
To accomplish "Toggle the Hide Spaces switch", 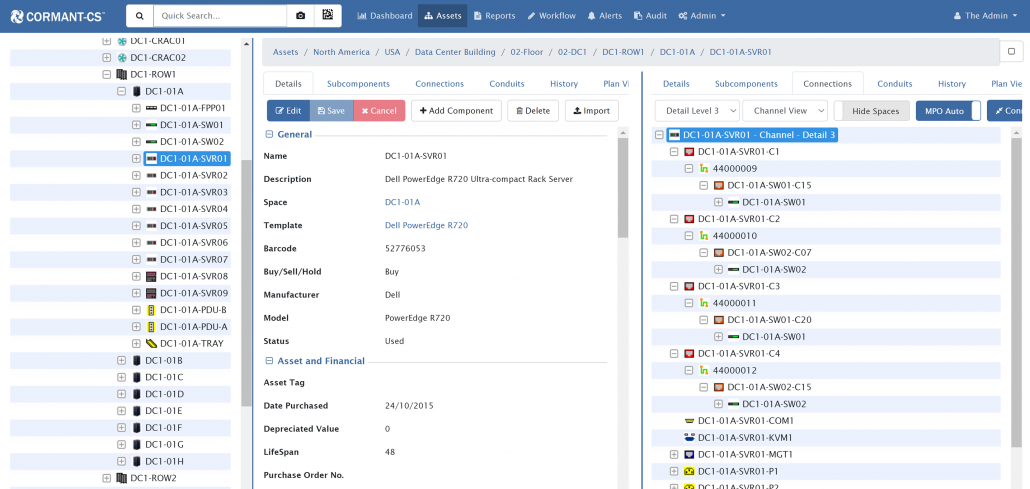I will (871, 111).
